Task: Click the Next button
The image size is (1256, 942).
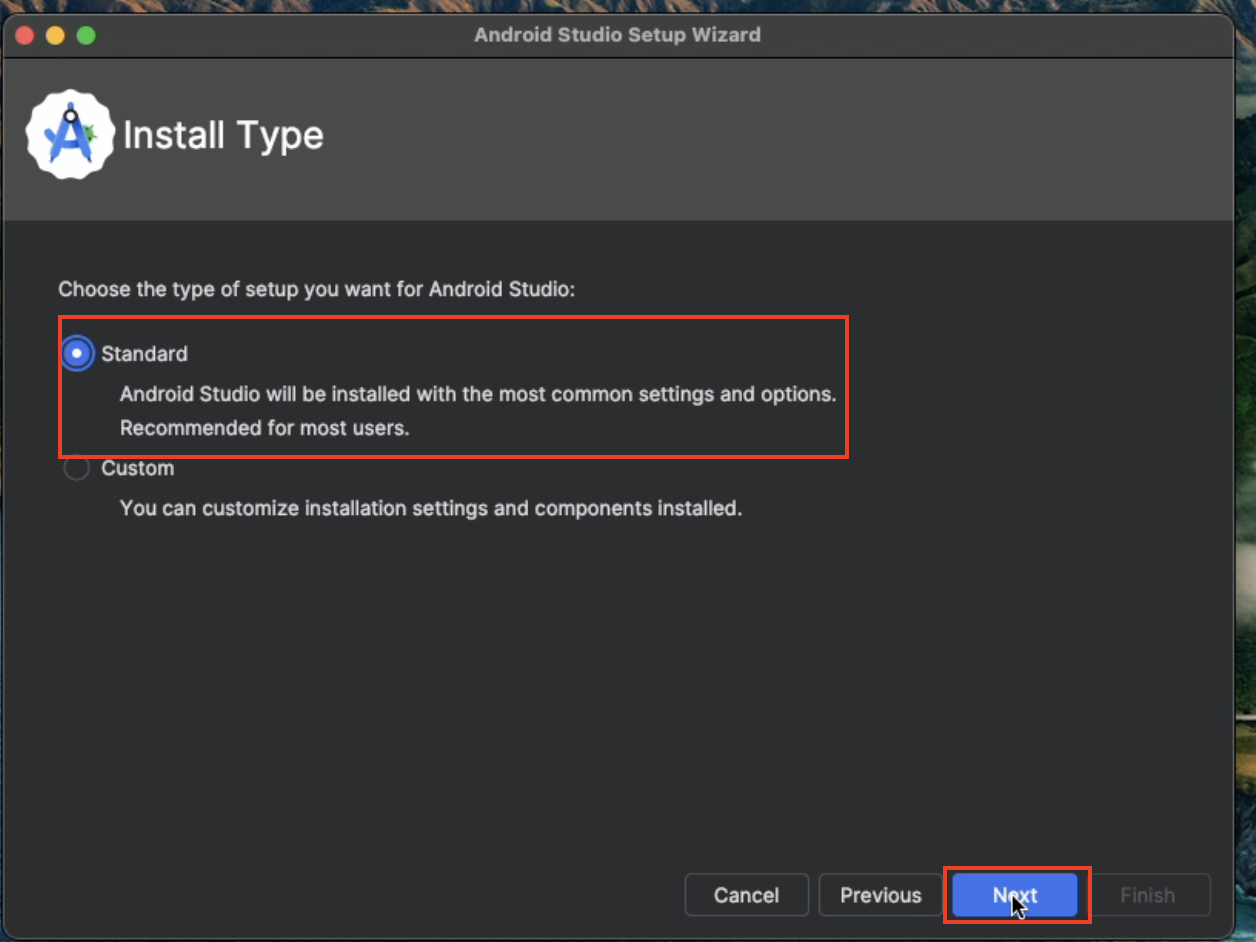Action: tap(1014, 895)
